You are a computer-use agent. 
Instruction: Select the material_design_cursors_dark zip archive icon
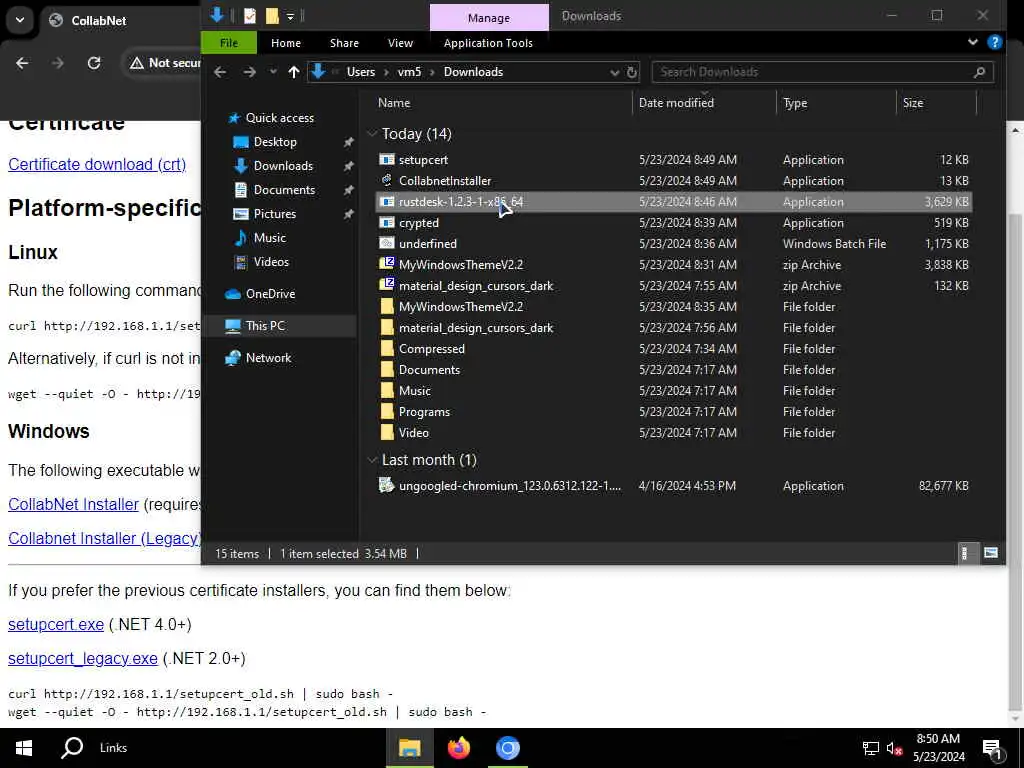[x=387, y=285]
